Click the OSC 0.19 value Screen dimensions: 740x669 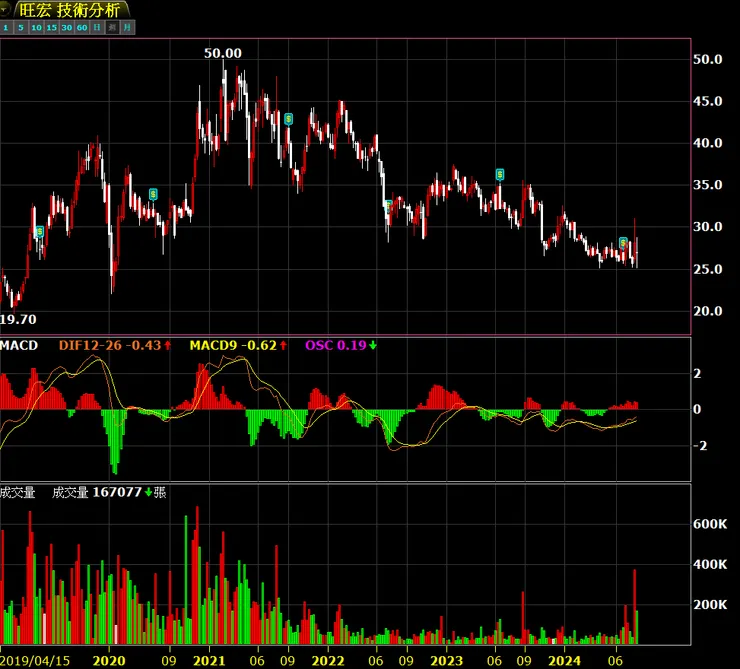tap(341, 346)
